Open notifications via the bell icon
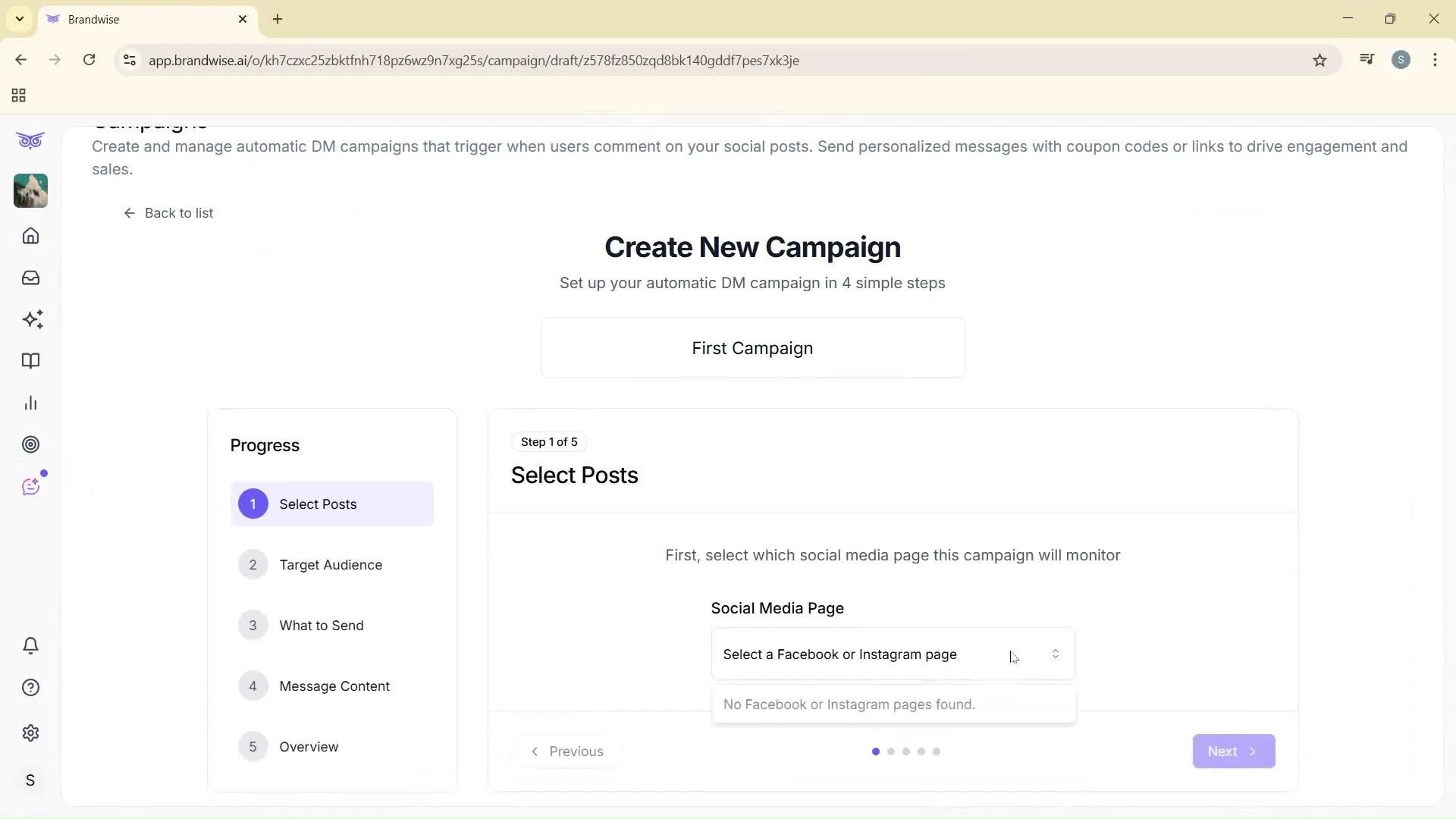This screenshot has height=819, width=1456. (30, 645)
